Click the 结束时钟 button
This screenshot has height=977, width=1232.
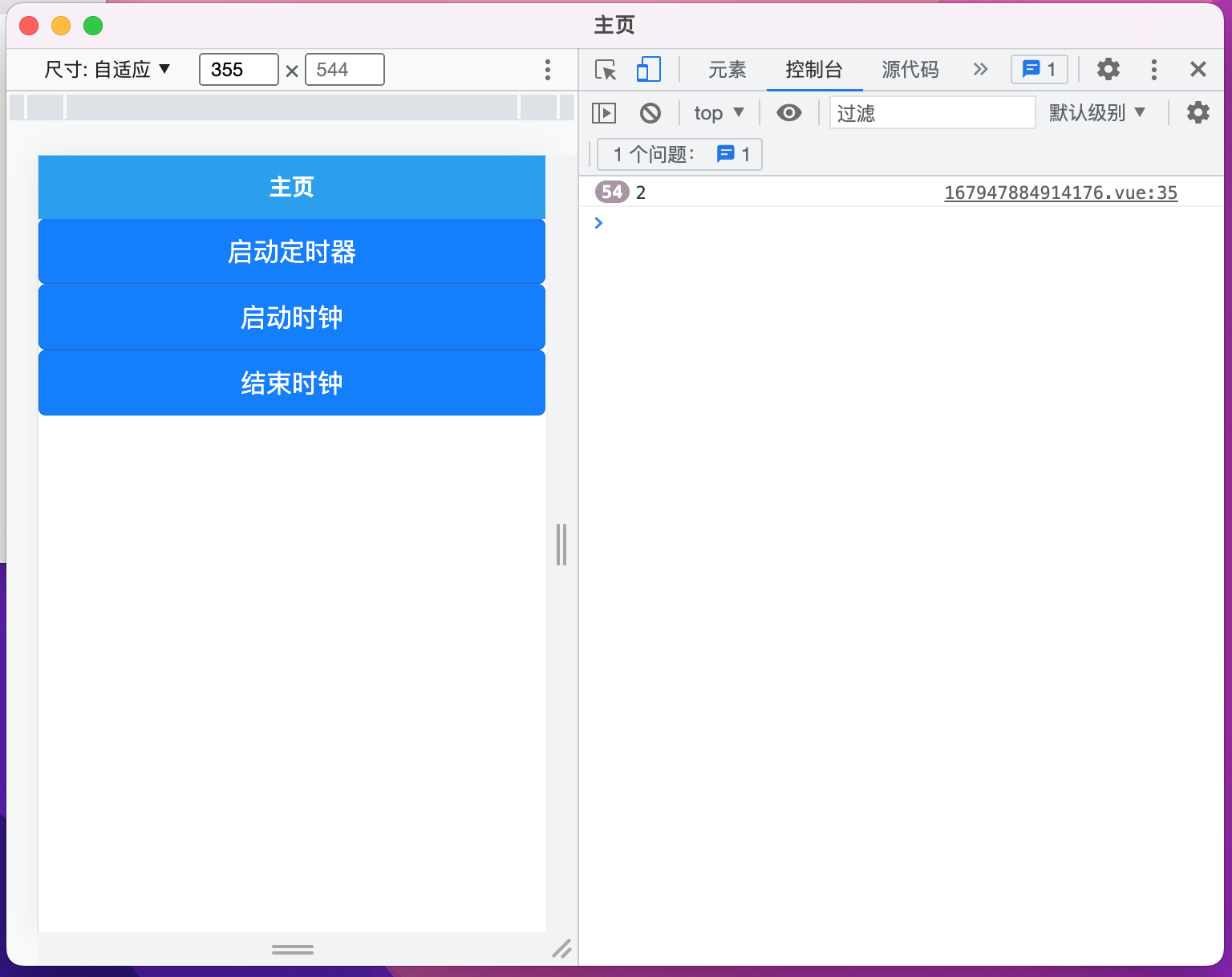[x=292, y=383]
